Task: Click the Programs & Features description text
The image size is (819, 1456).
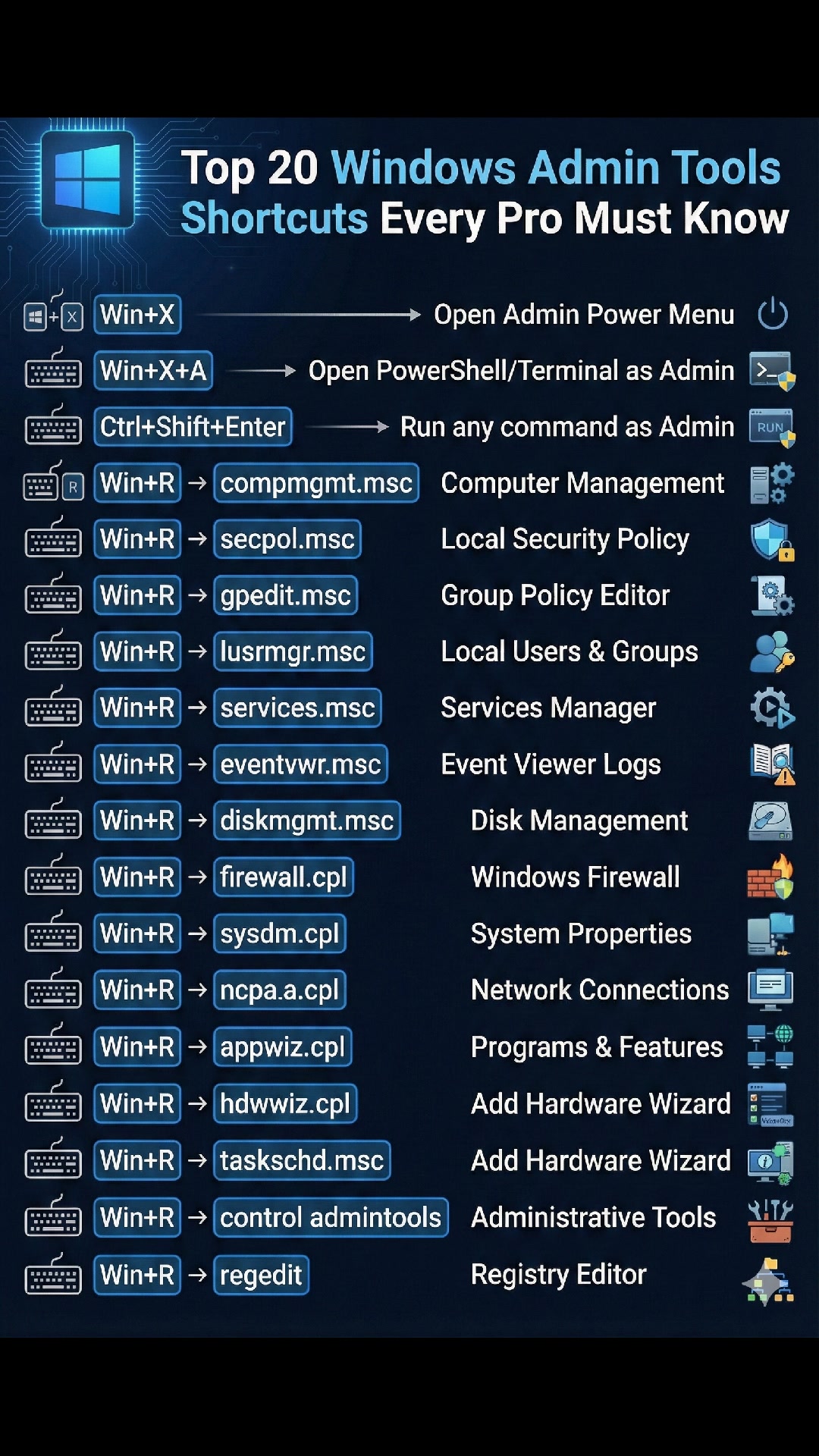Action: click(597, 1048)
